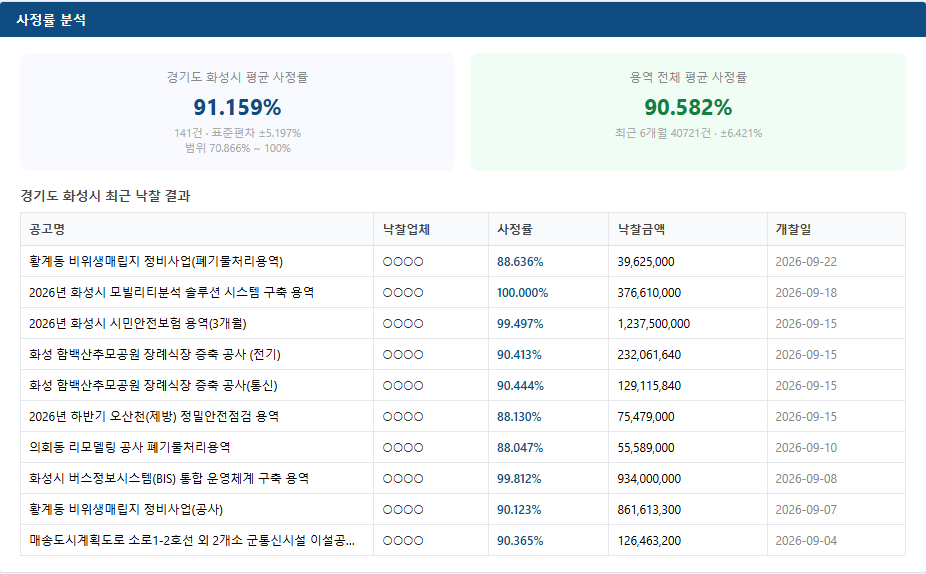Open 화성시 버스정보시스템(BIS) 통합 운영체계 구축 용역

click(169, 478)
